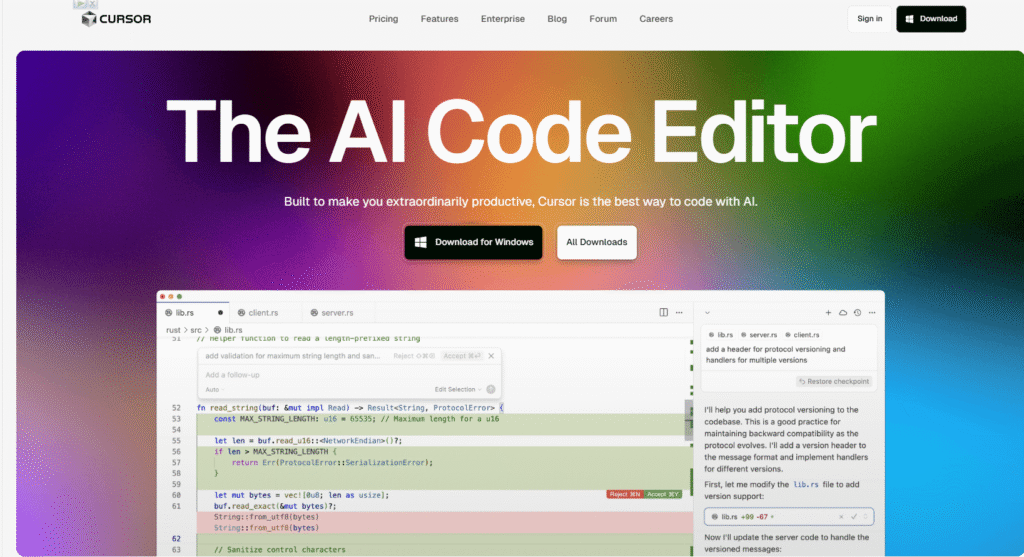
Task: Accept lib.rs changes with checkmark in chat
Action: 854,517
